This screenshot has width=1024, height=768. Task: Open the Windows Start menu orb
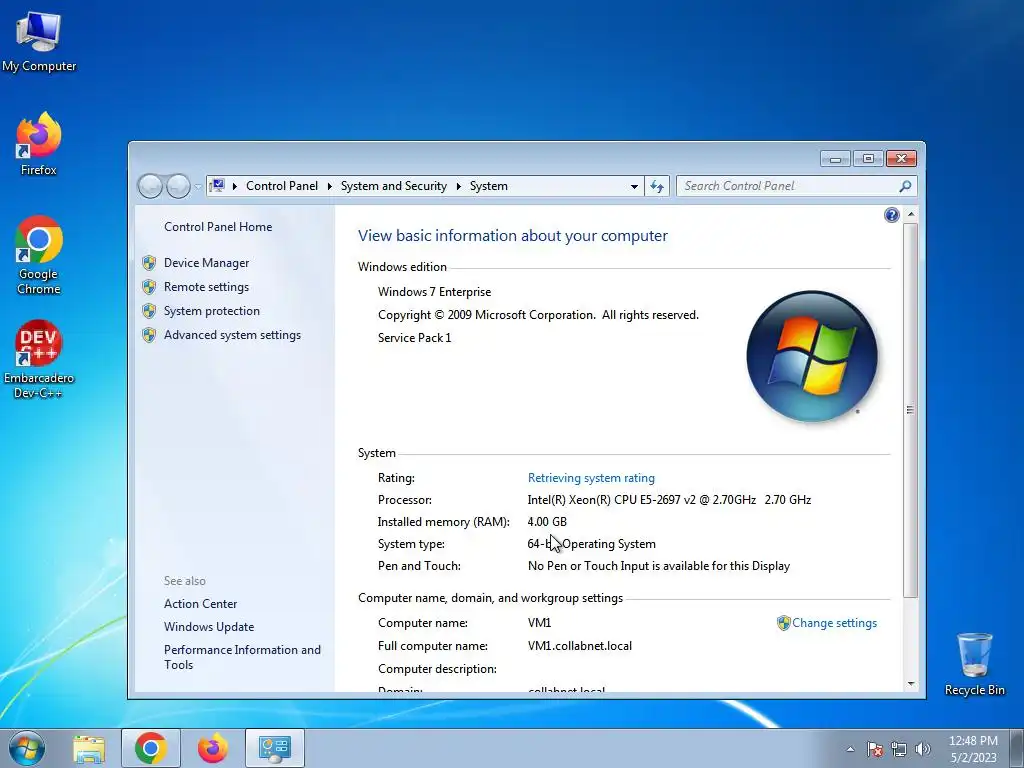tap(27, 748)
